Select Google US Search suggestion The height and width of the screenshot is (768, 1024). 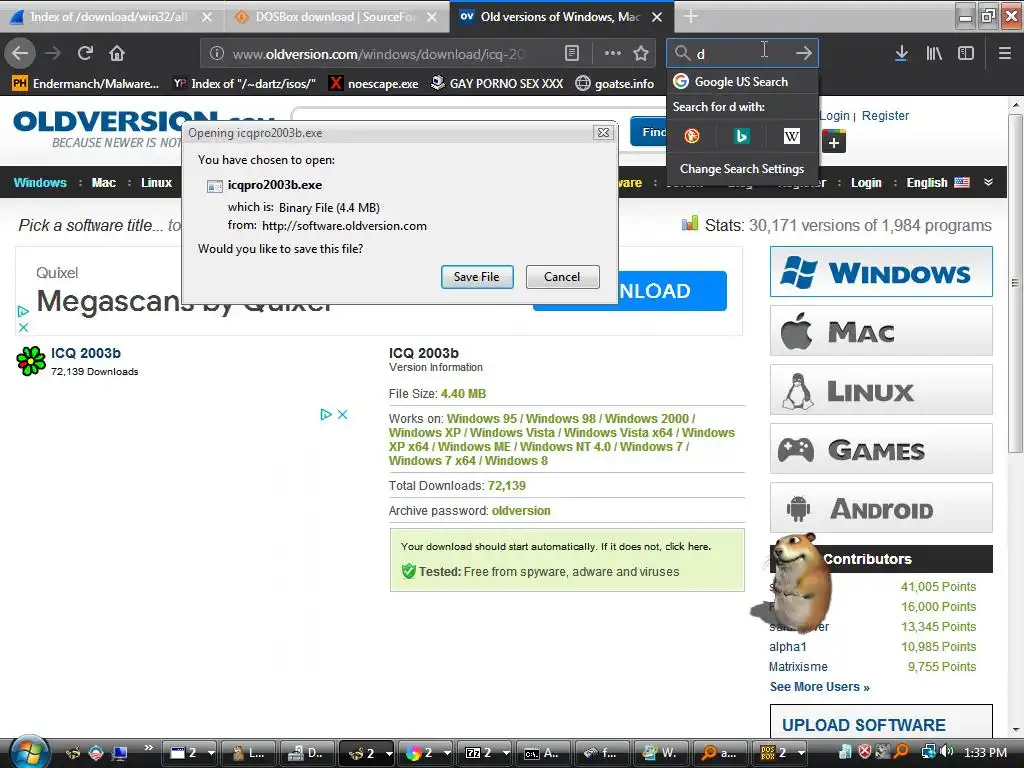[x=742, y=82]
